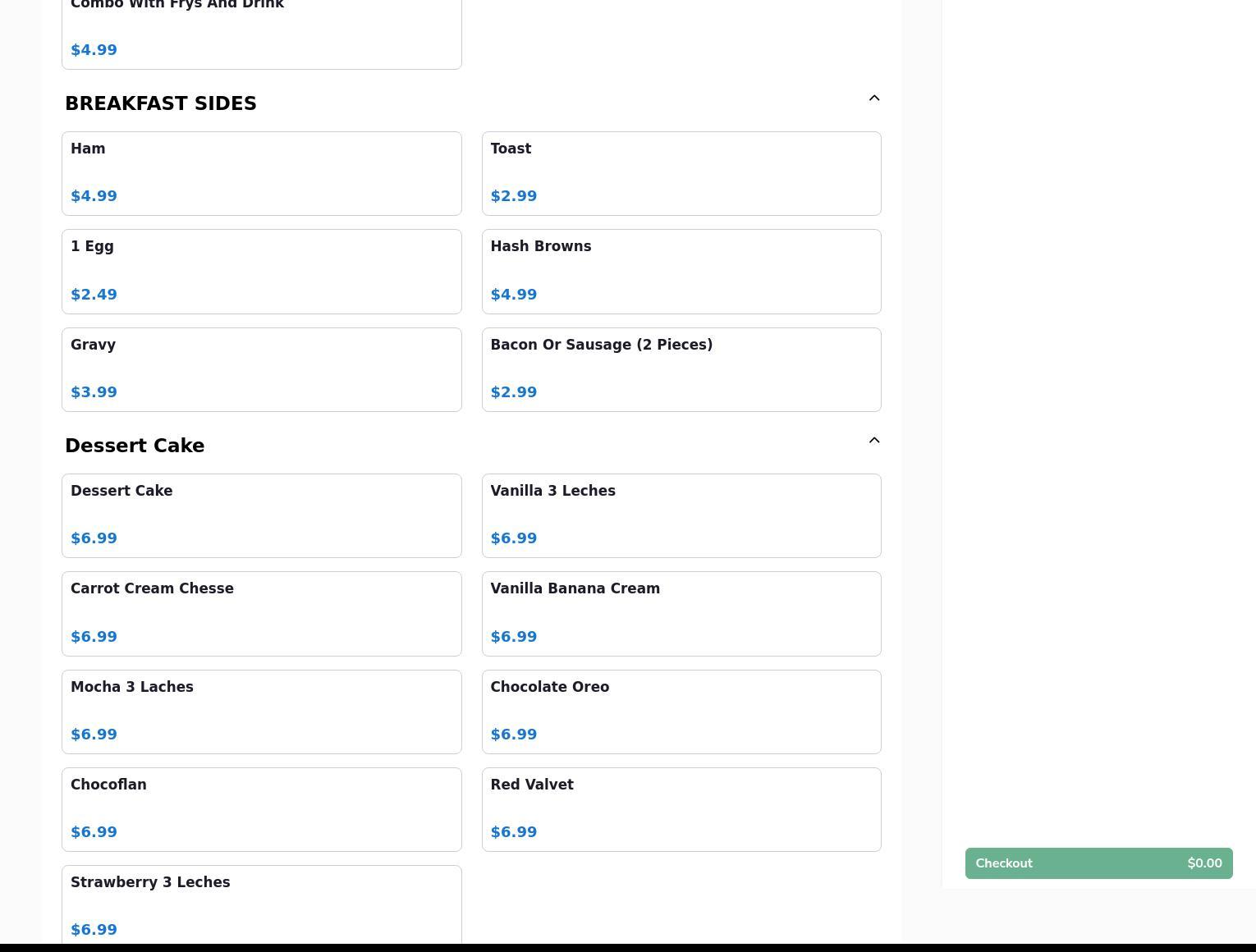Image resolution: width=1256 pixels, height=952 pixels.
Task: Pick Strawberry 3 Leches cake
Action: (x=261, y=904)
